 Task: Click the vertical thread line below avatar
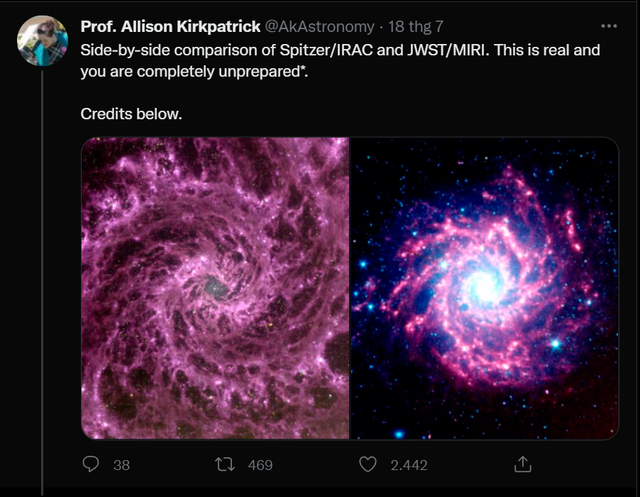pos(42,283)
